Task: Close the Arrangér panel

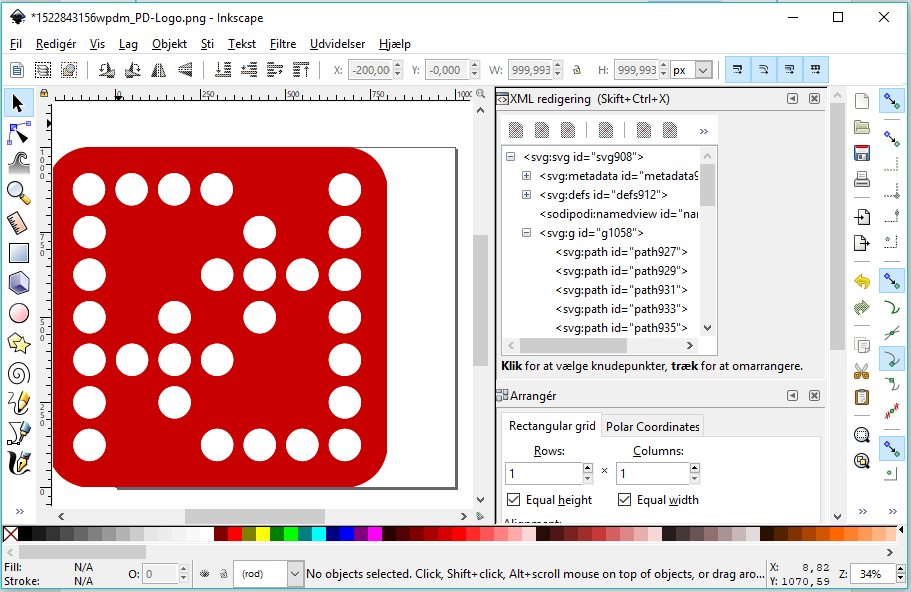Action: point(815,396)
